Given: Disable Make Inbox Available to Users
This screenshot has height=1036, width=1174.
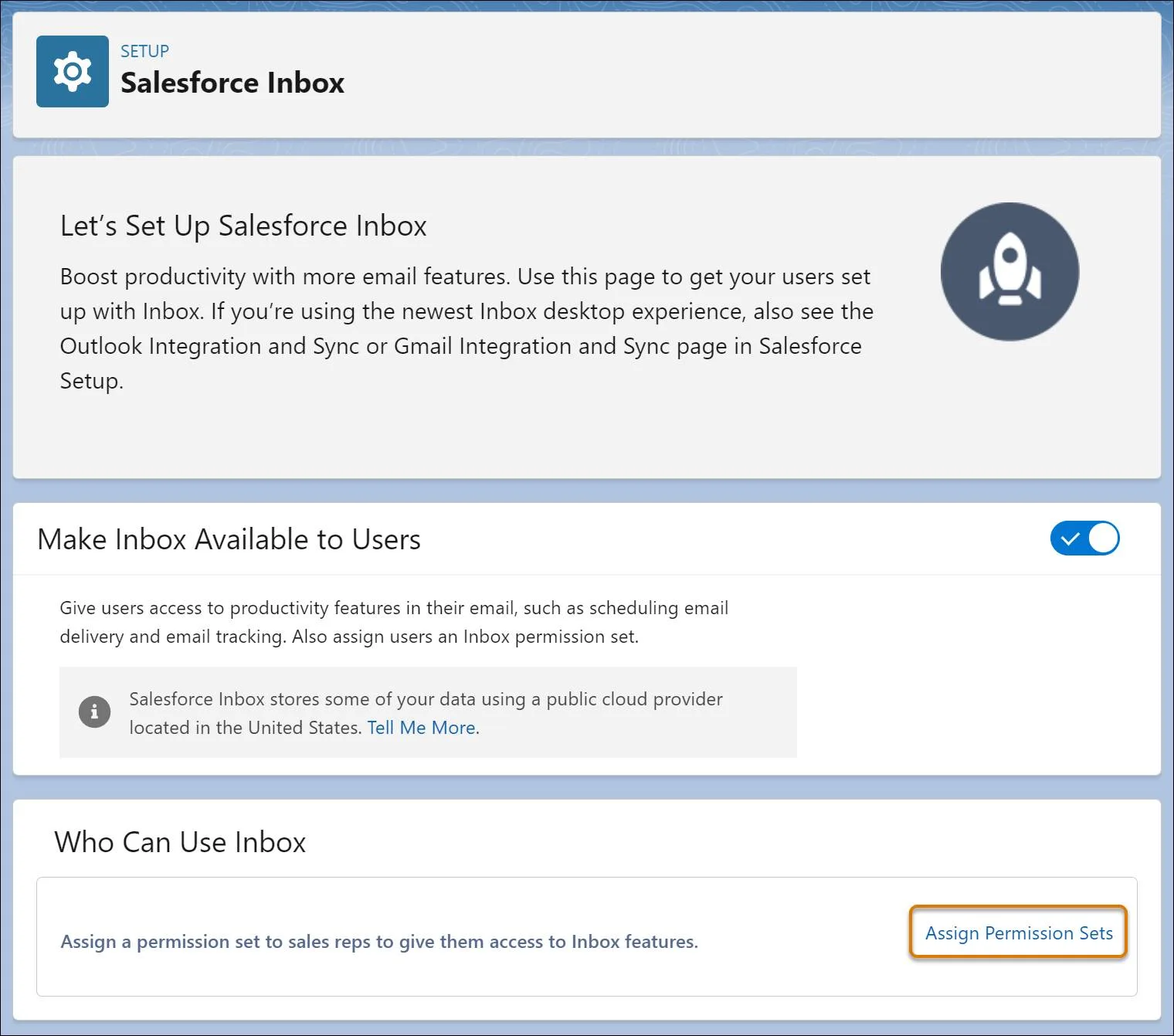Looking at the screenshot, I should click(1084, 538).
